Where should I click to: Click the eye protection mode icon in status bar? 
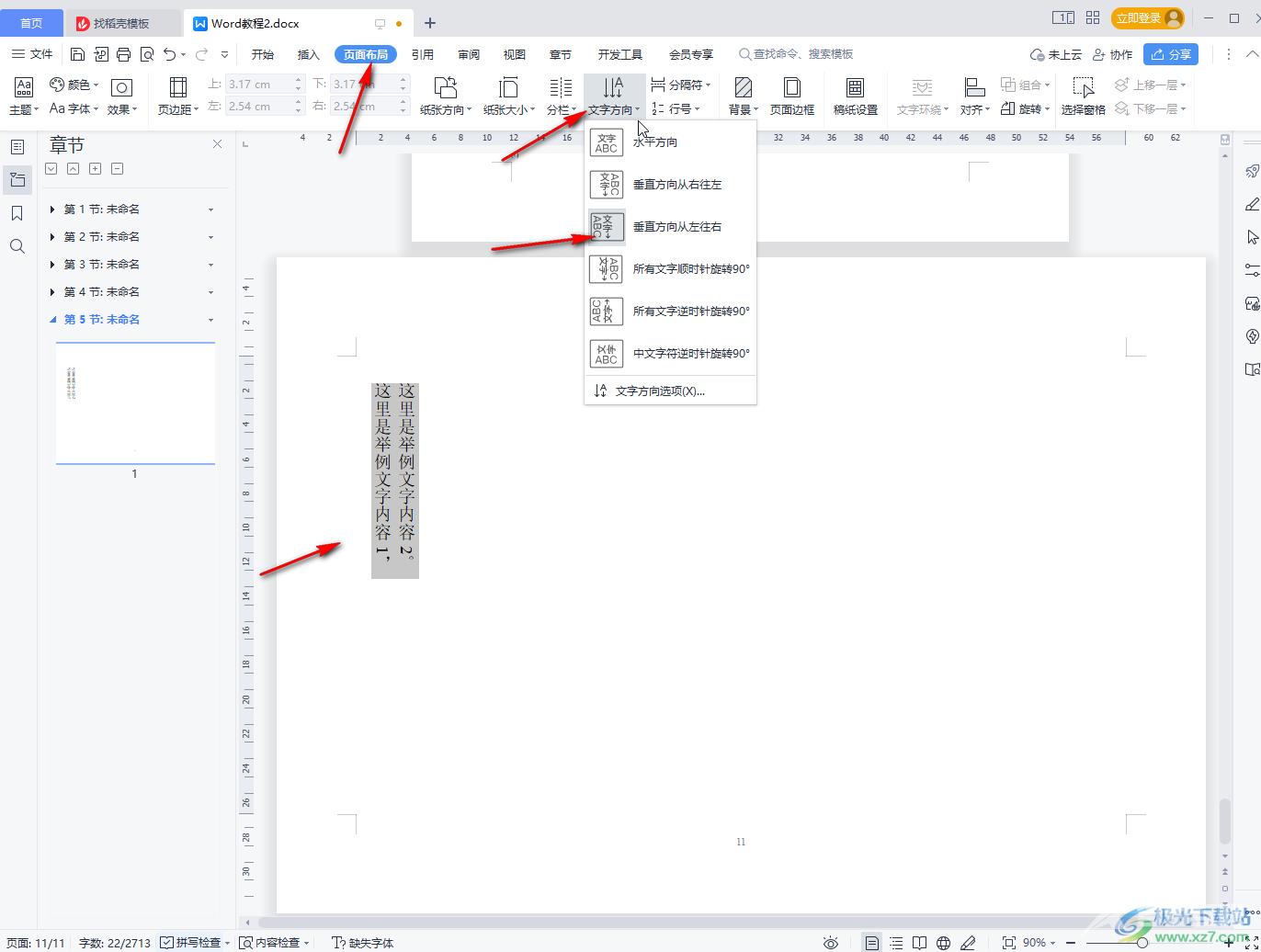coord(831,943)
